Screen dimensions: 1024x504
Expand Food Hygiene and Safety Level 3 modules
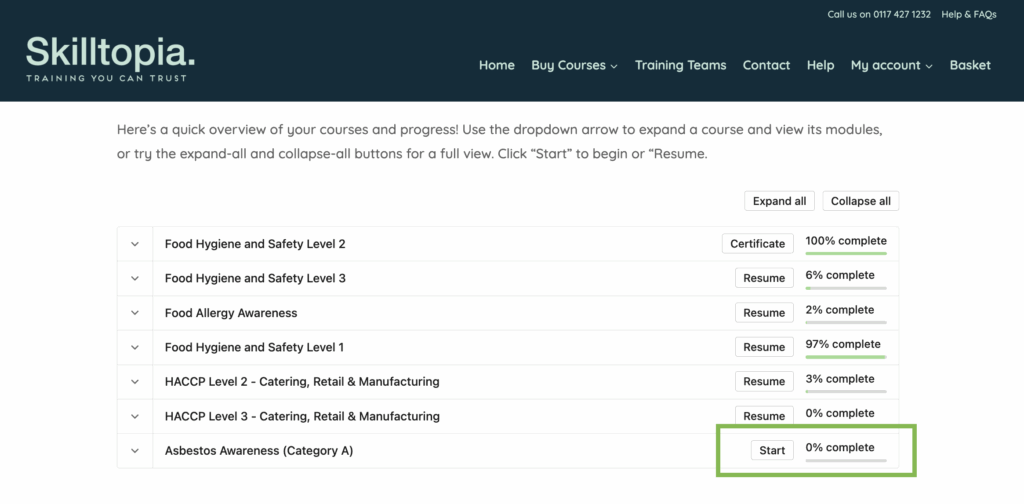pyautogui.click(x=135, y=278)
